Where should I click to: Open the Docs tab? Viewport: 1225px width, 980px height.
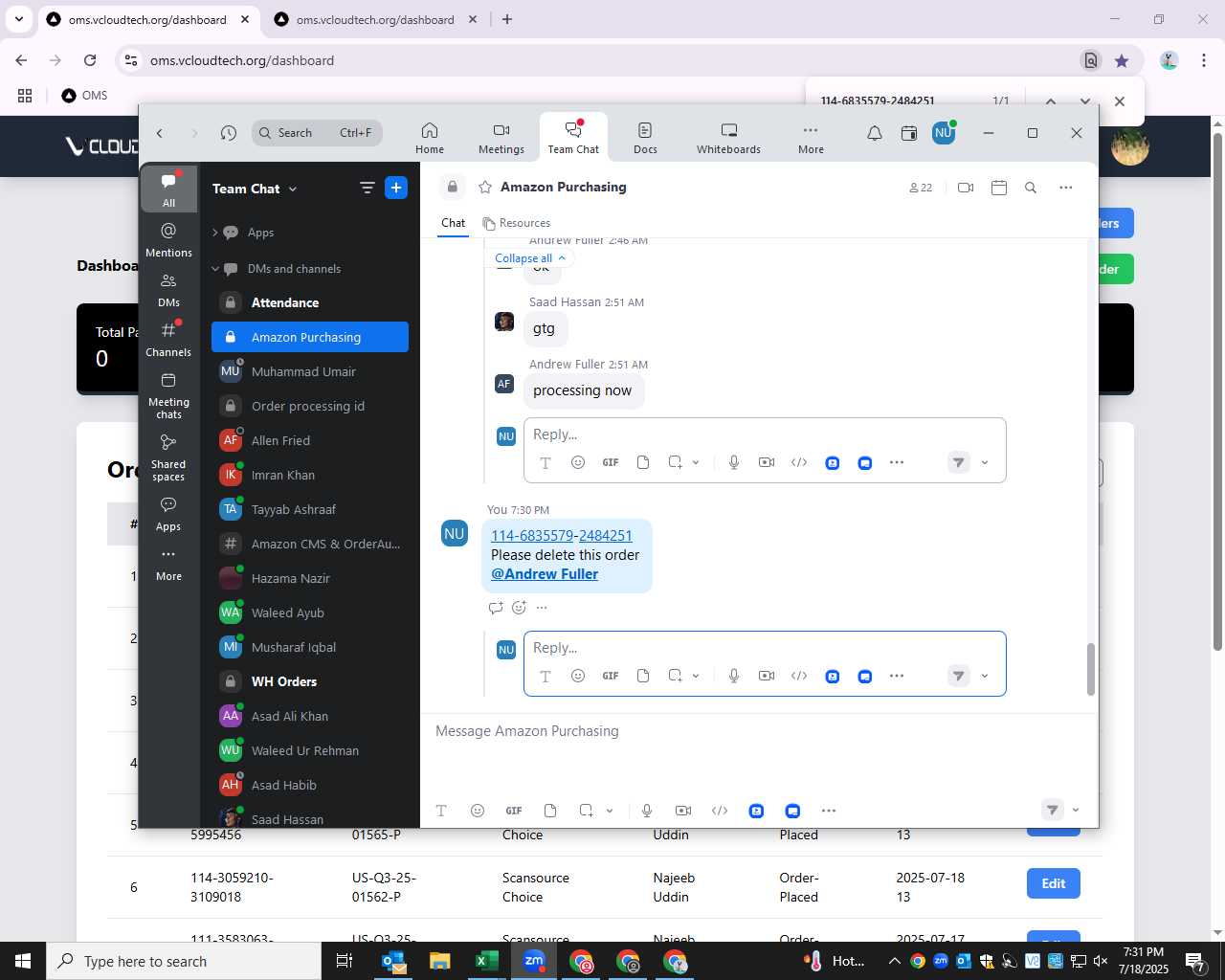pyautogui.click(x=645, y=138)
